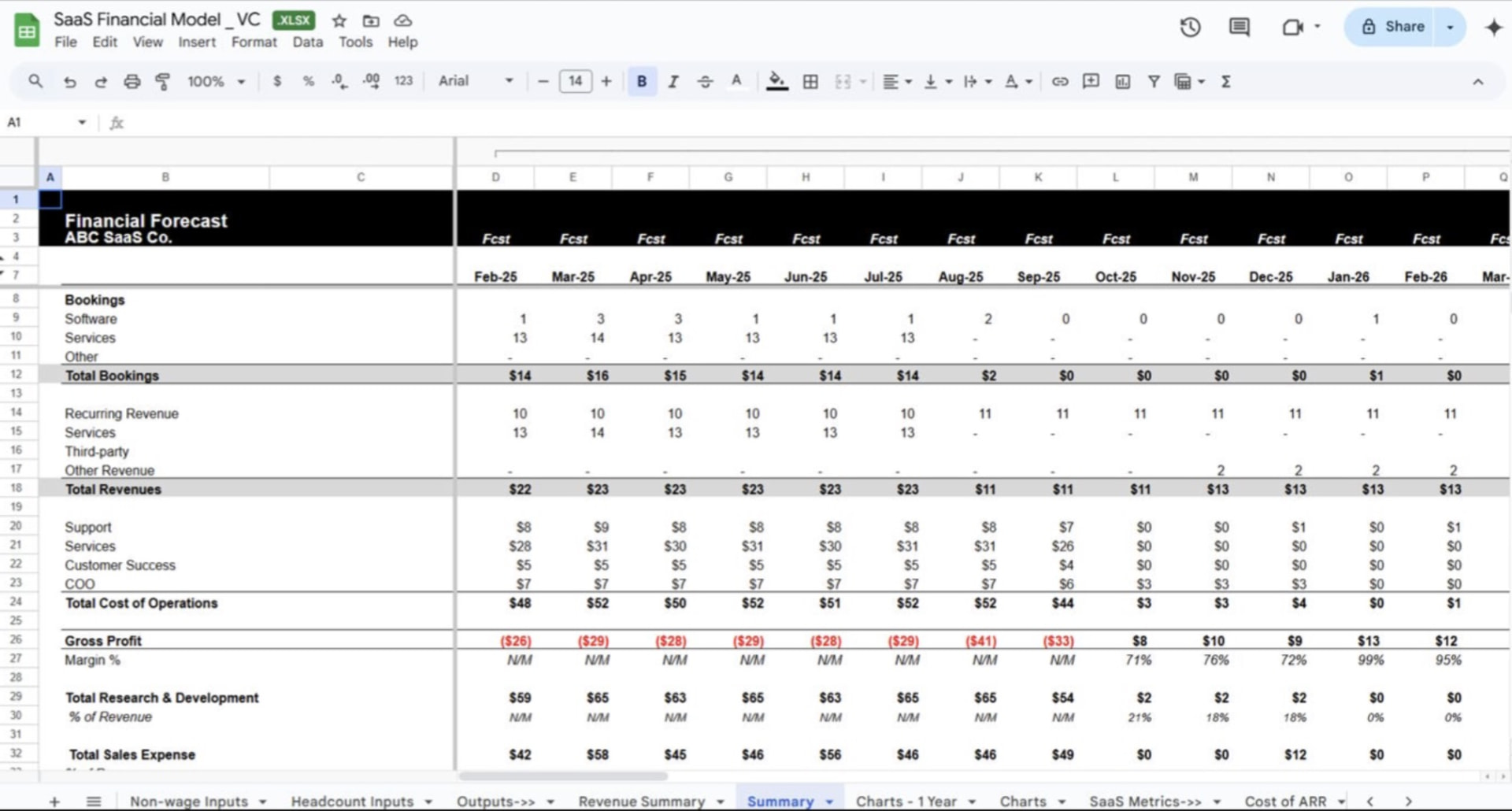
Task: Hide menus with collapse chevron
Action: pos(1478,81)
